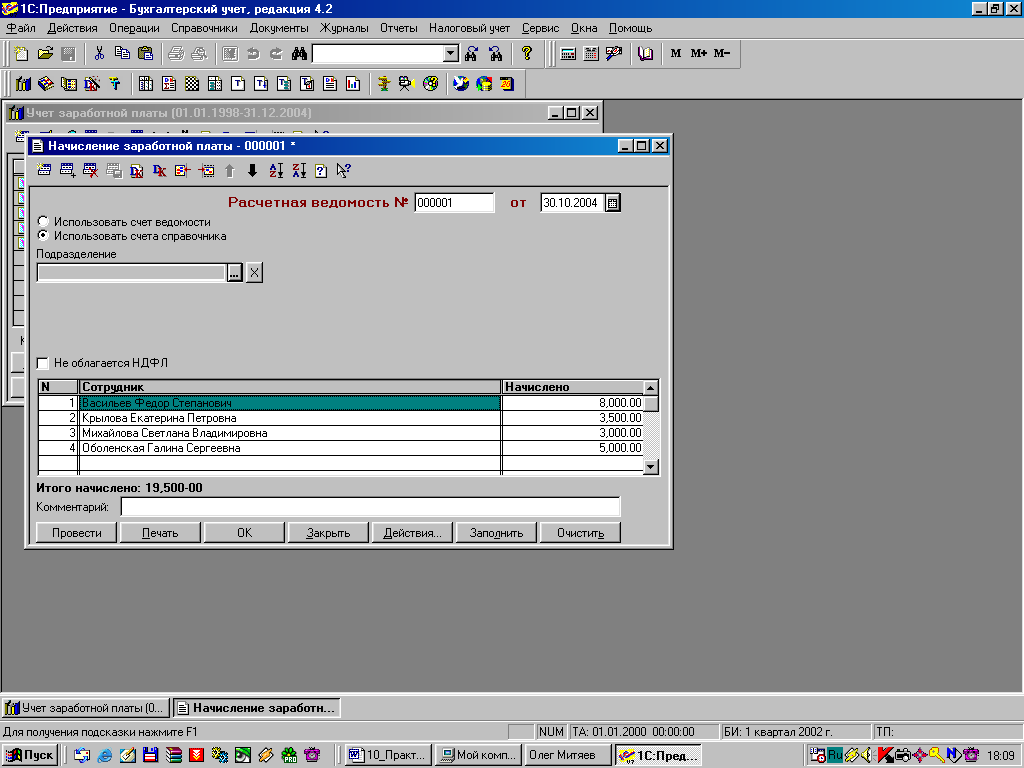
Task: Click the yellow question mark Help icon
Action: click(x=526, y=54)
